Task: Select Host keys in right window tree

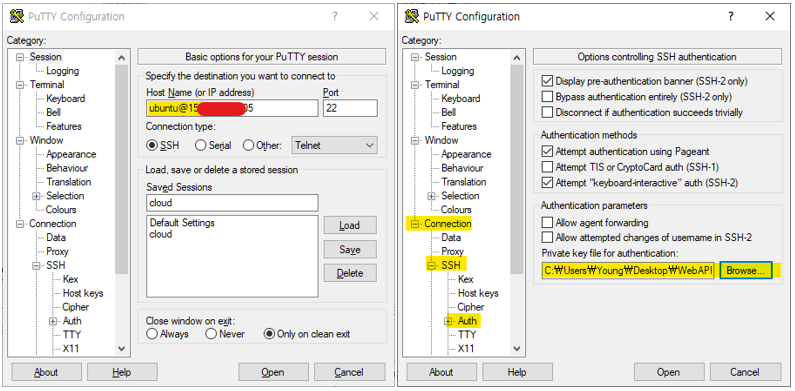Action: click(478, 293)
